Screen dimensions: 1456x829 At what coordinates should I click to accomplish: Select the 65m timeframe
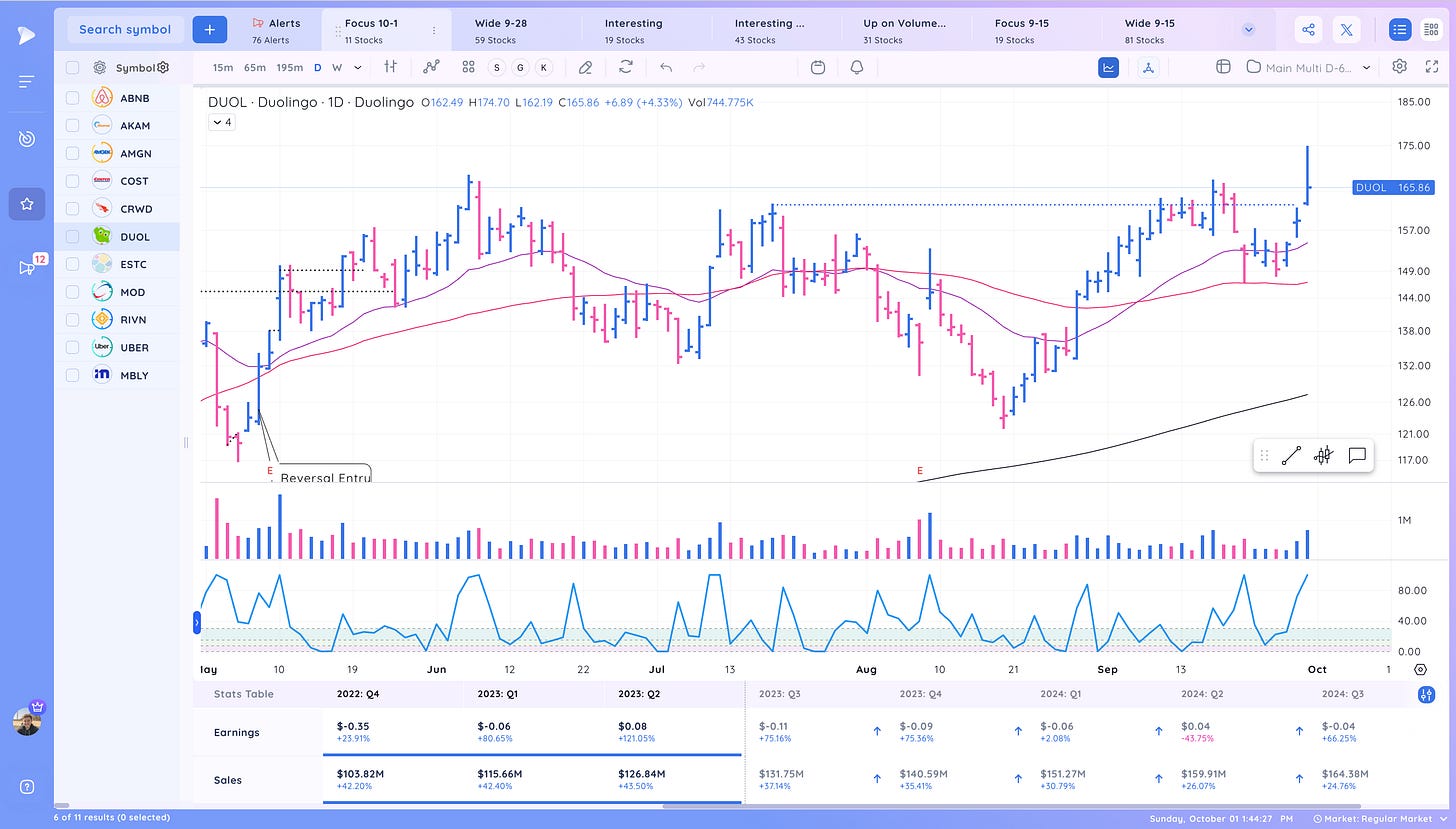coord(255,67)
